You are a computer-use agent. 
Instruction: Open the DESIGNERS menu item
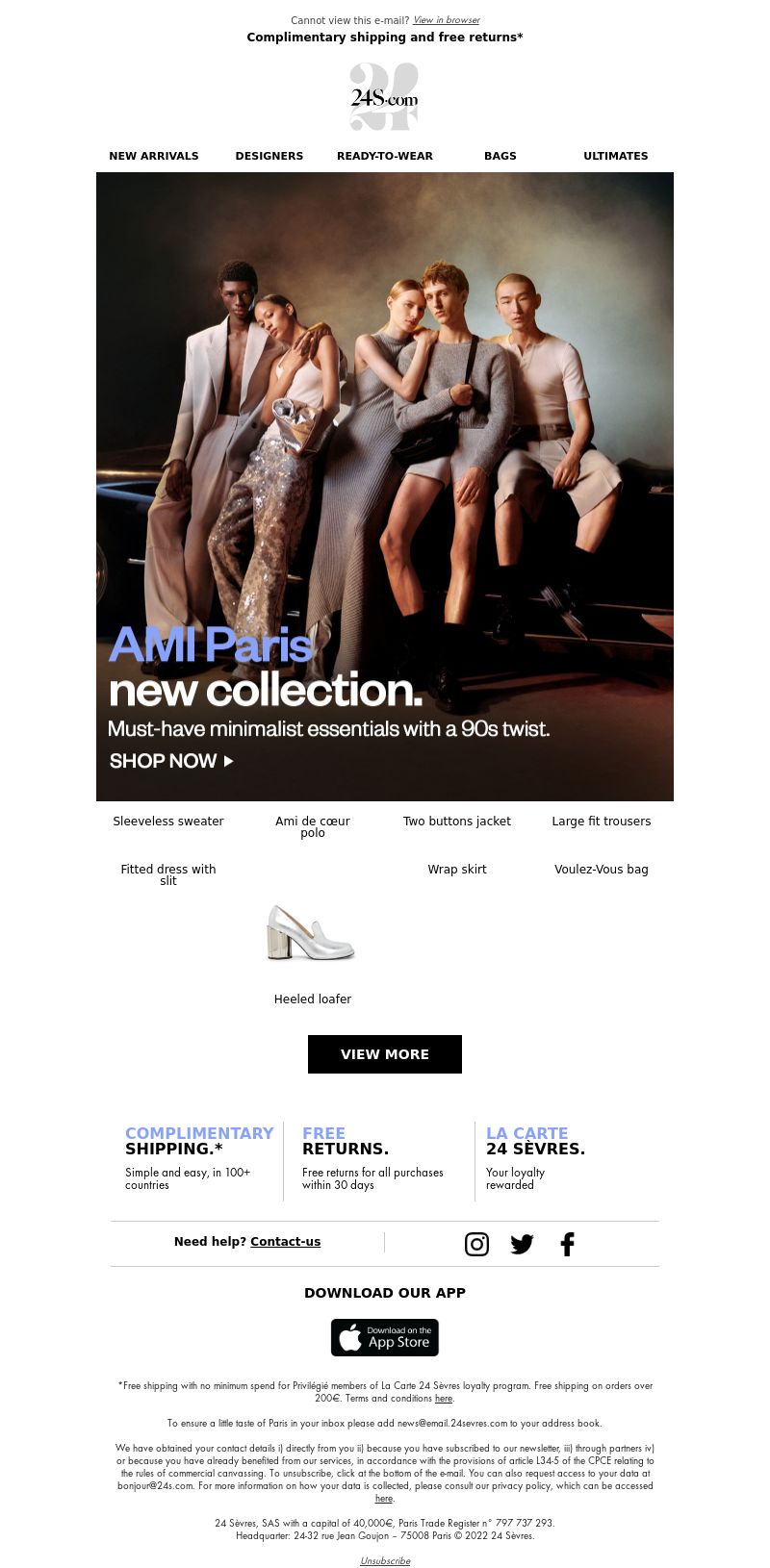(269, 156)
